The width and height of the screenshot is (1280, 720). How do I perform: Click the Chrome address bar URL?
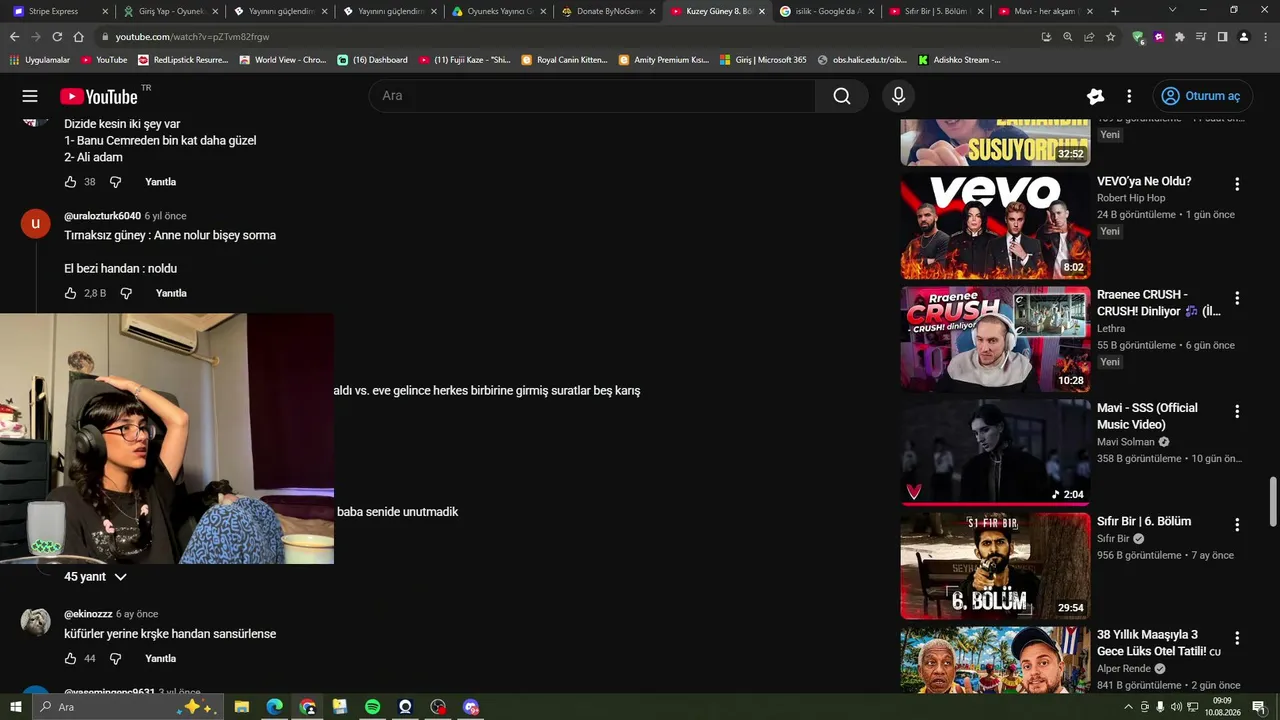[x=192, y=37]
